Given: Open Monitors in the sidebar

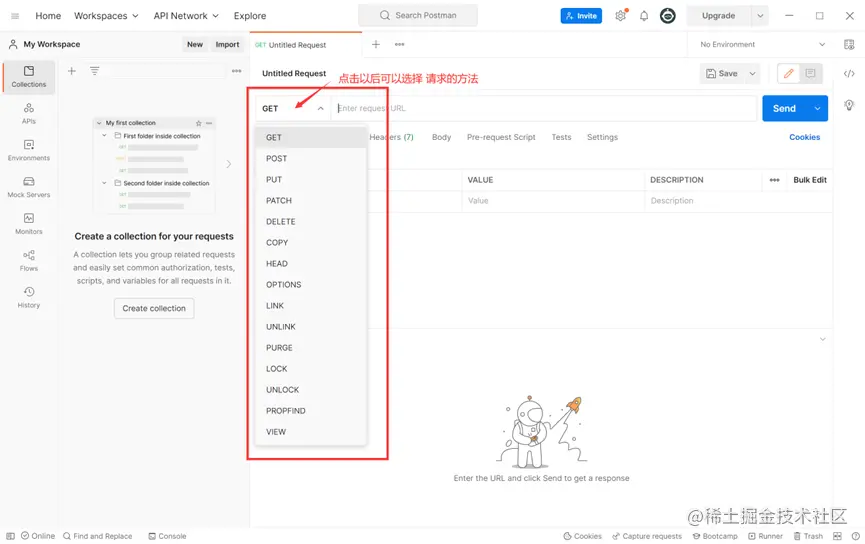Looking at the screenshot, I should [x=29, y=224].
